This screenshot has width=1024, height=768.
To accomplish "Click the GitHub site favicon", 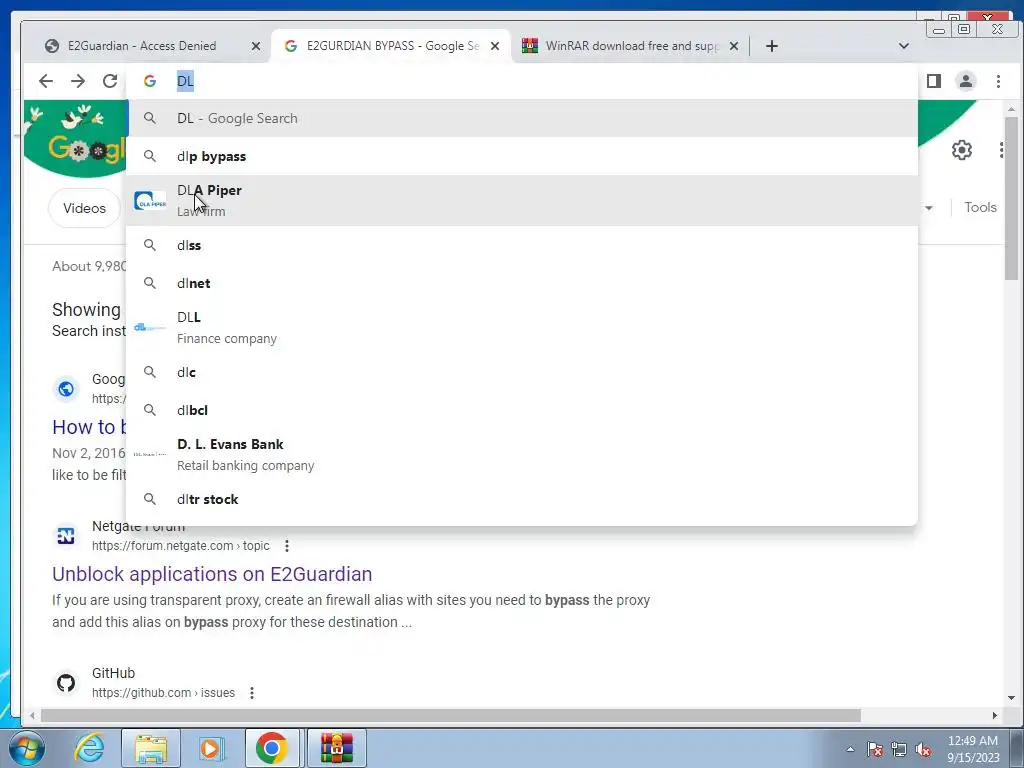I will click(x=65, y=683).
